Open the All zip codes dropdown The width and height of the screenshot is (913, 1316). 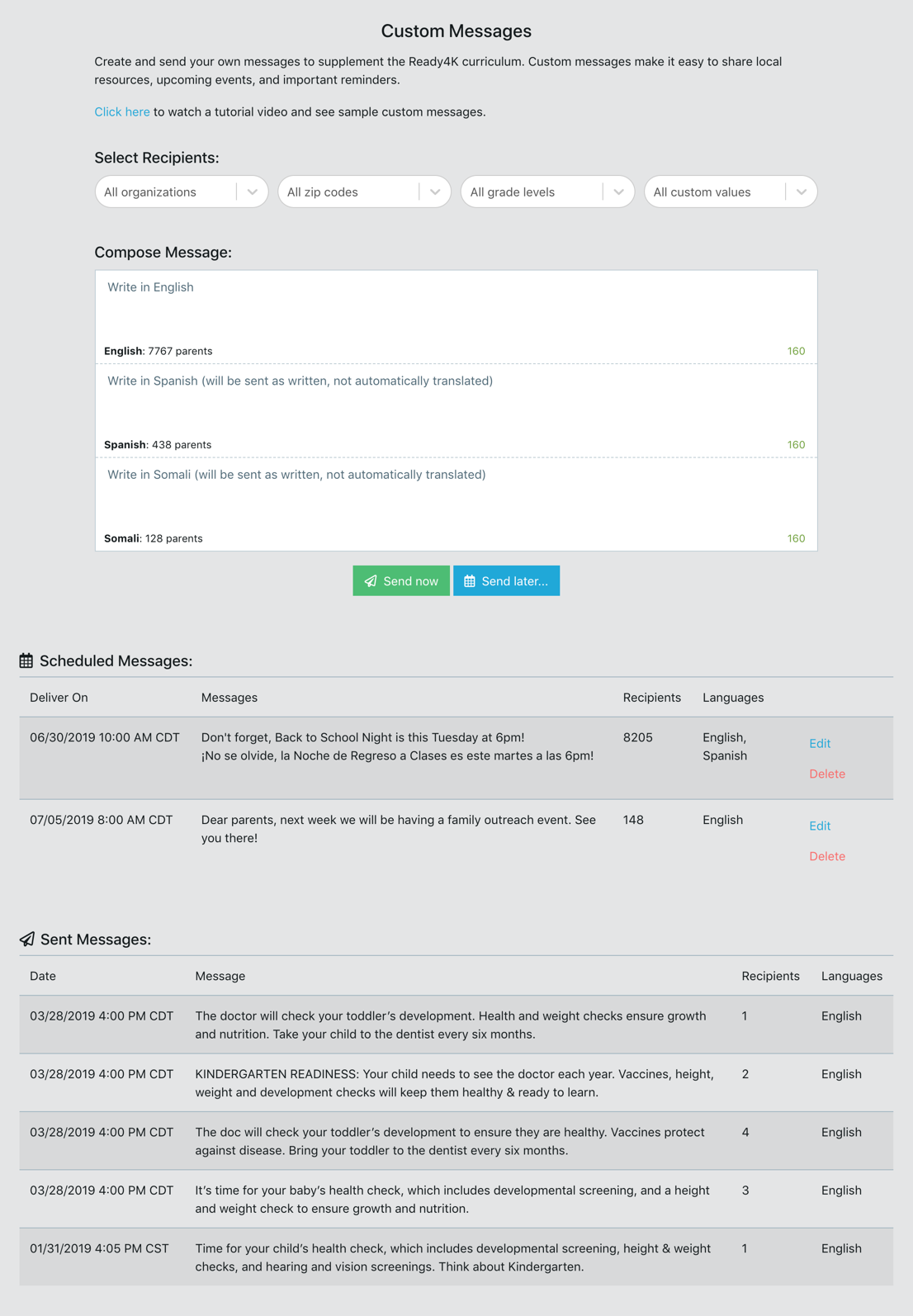point(435,192)
